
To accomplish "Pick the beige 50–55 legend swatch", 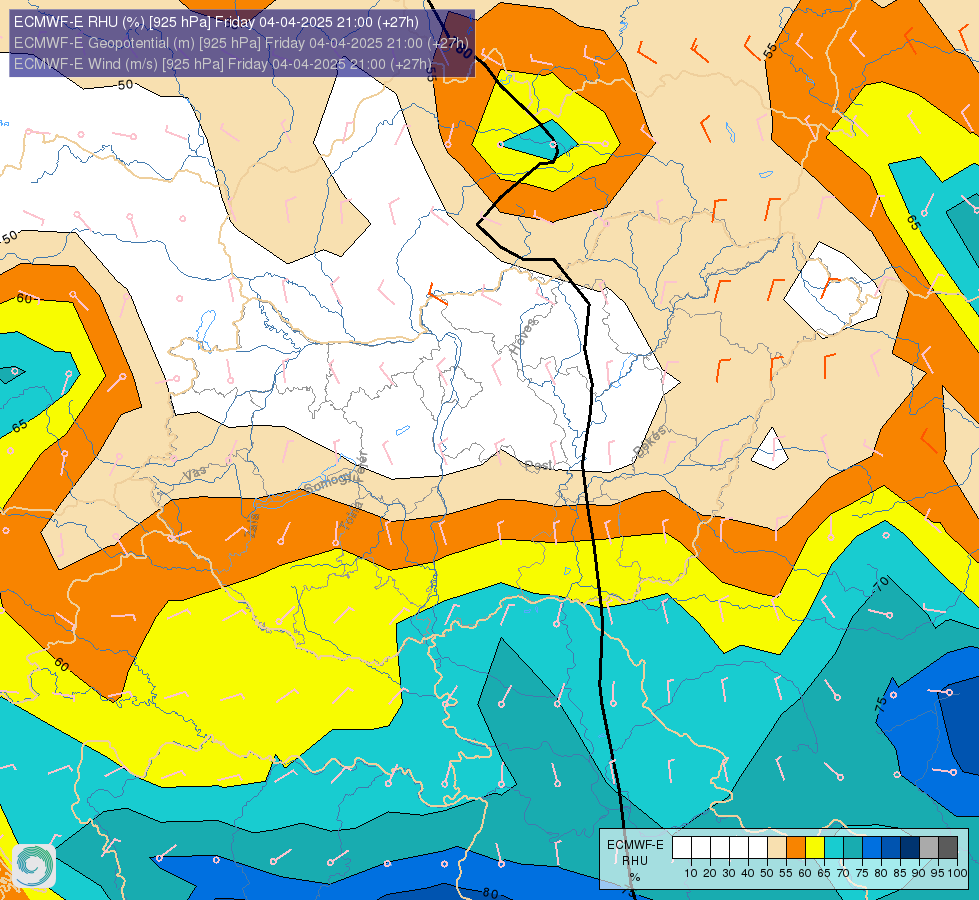I will (x=777, y=848).
